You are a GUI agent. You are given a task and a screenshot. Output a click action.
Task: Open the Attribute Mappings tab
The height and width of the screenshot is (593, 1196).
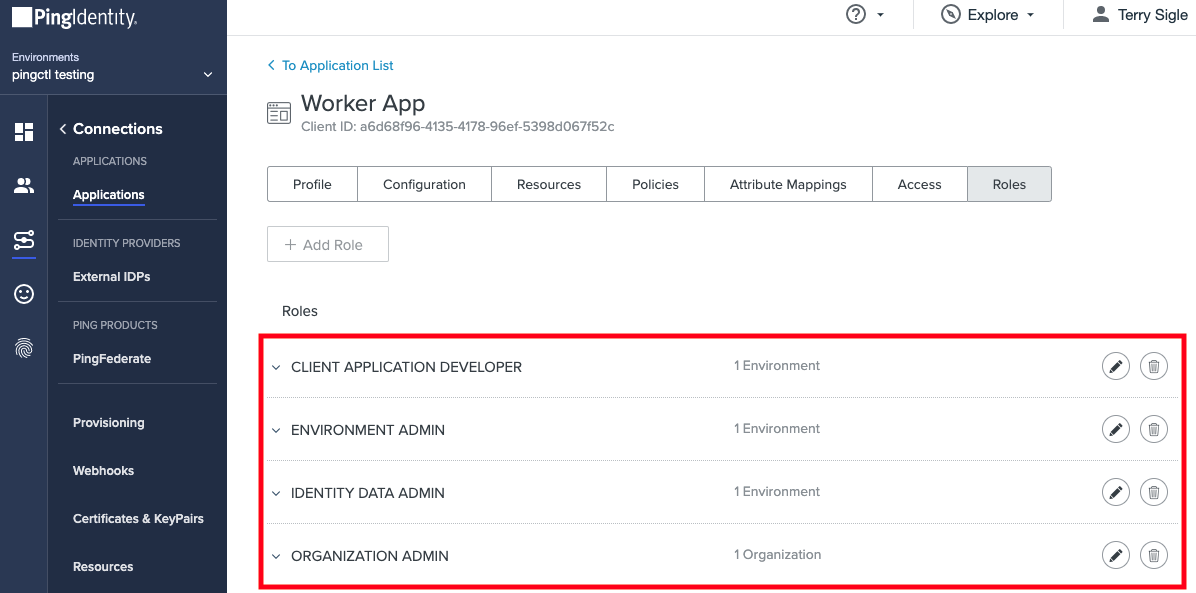coord(788,184)
